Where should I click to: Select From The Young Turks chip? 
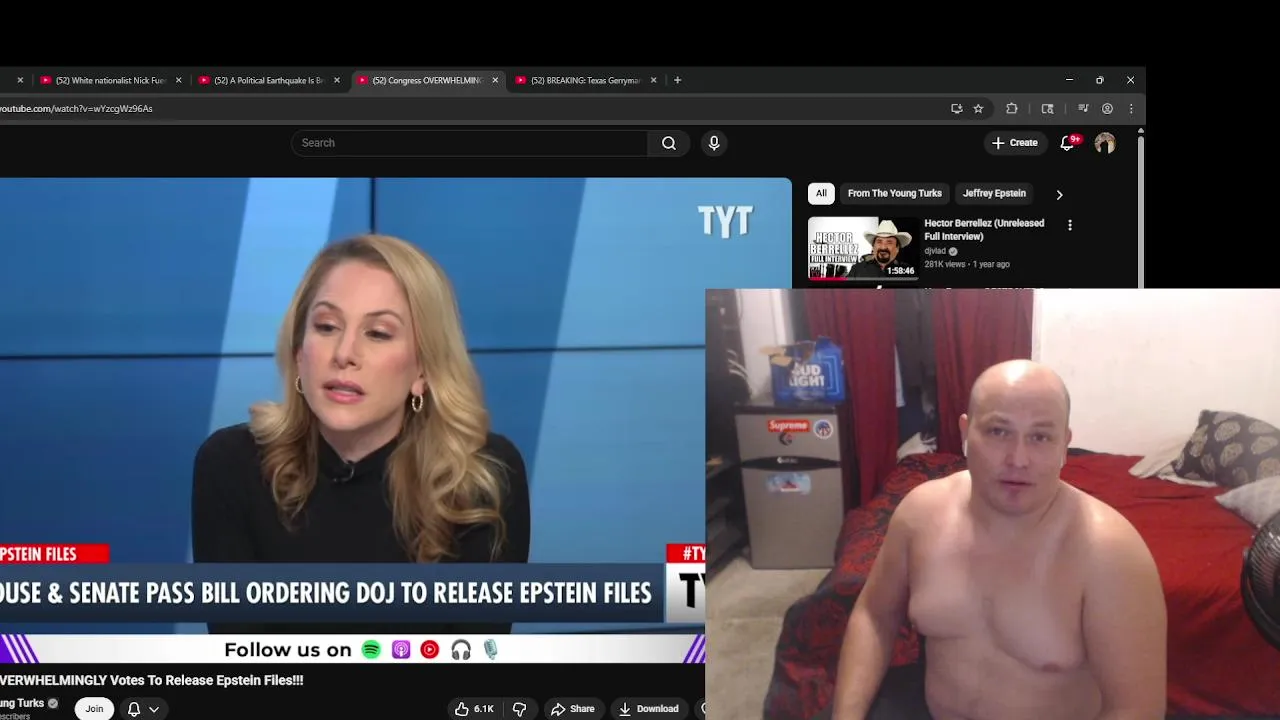click(895, 193)
